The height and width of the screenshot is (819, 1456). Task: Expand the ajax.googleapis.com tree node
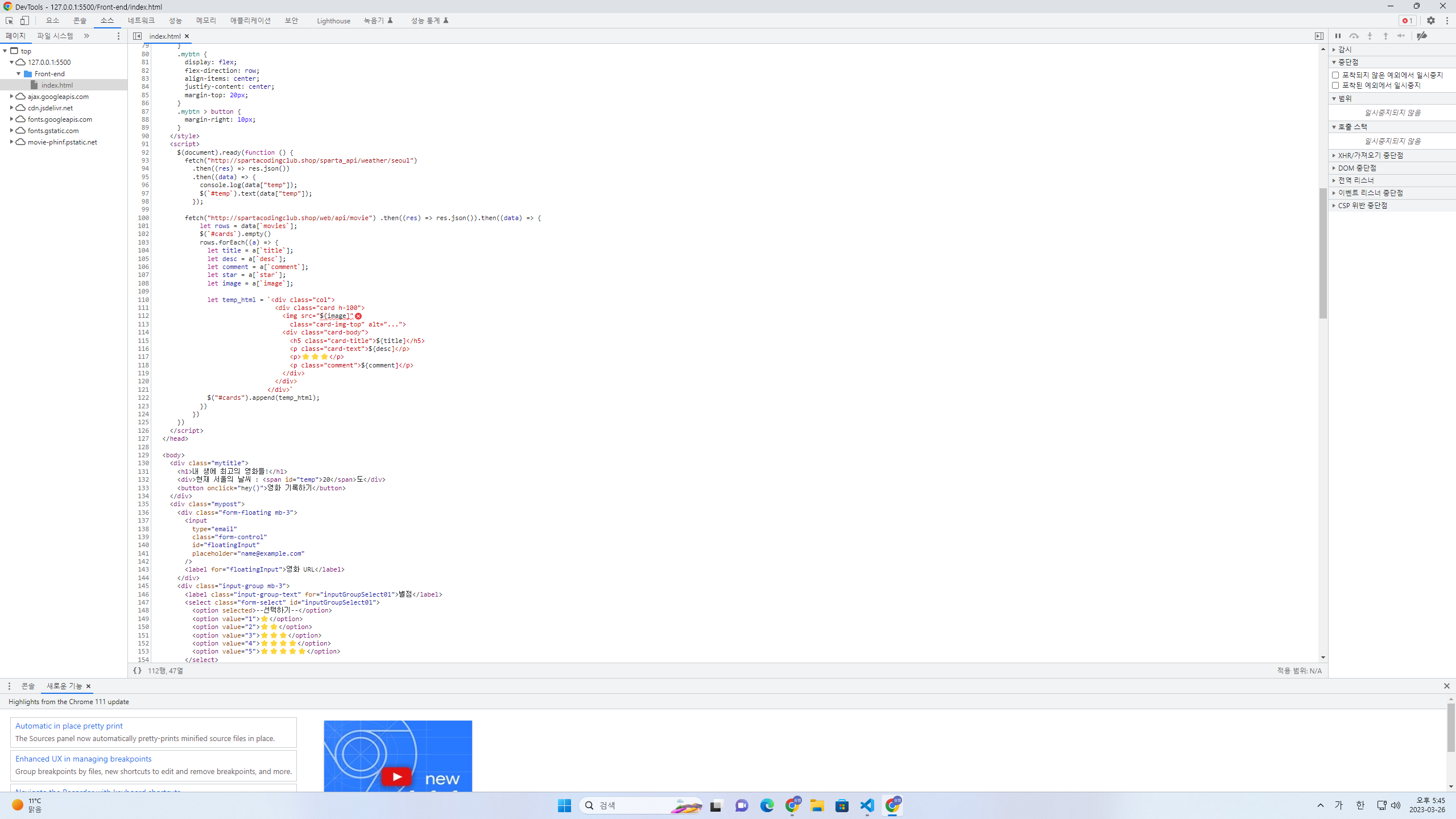pyautogui.click(x=11, y=97)
